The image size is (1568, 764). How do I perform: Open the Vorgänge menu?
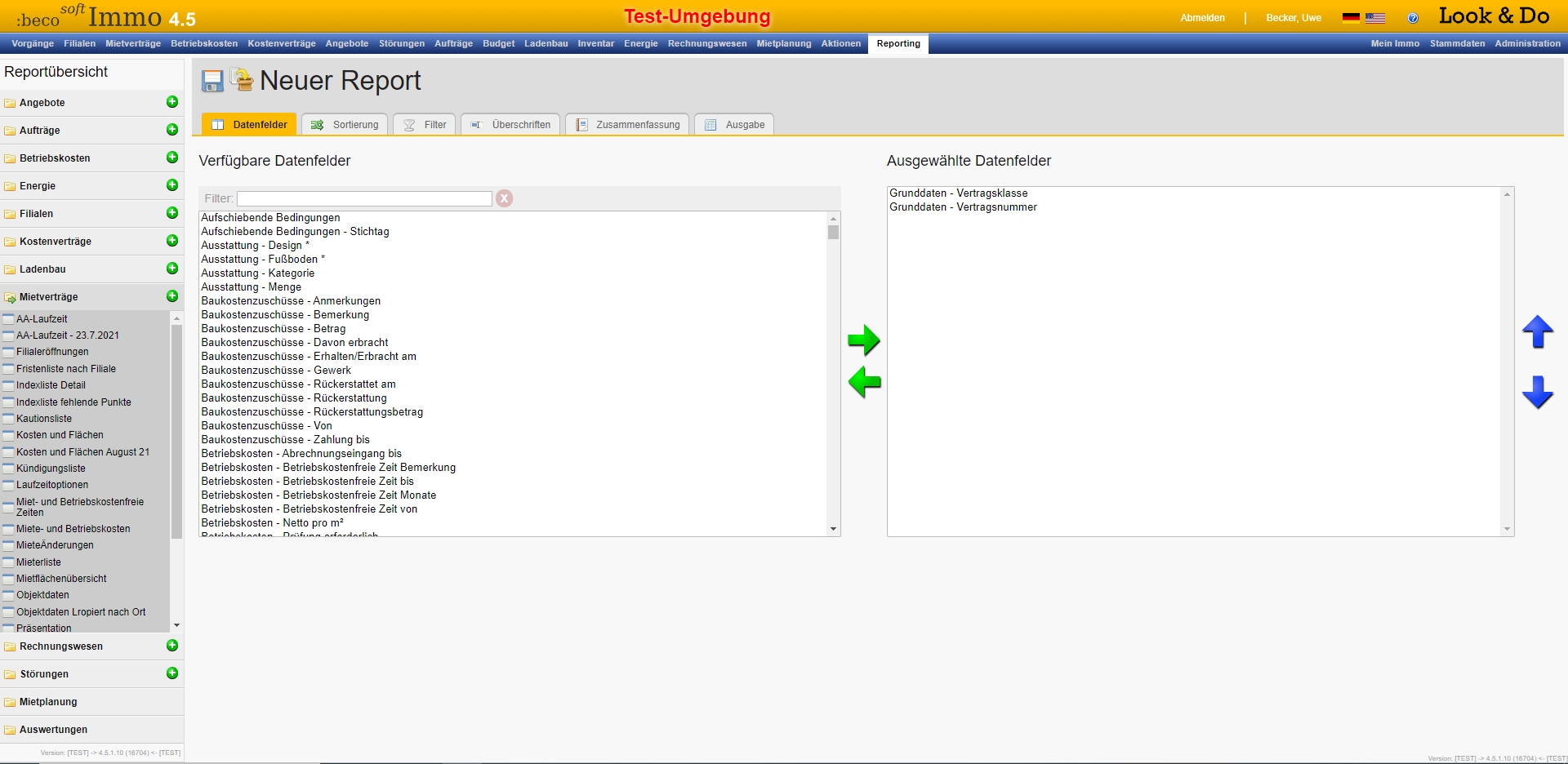(x=33, y=44)
